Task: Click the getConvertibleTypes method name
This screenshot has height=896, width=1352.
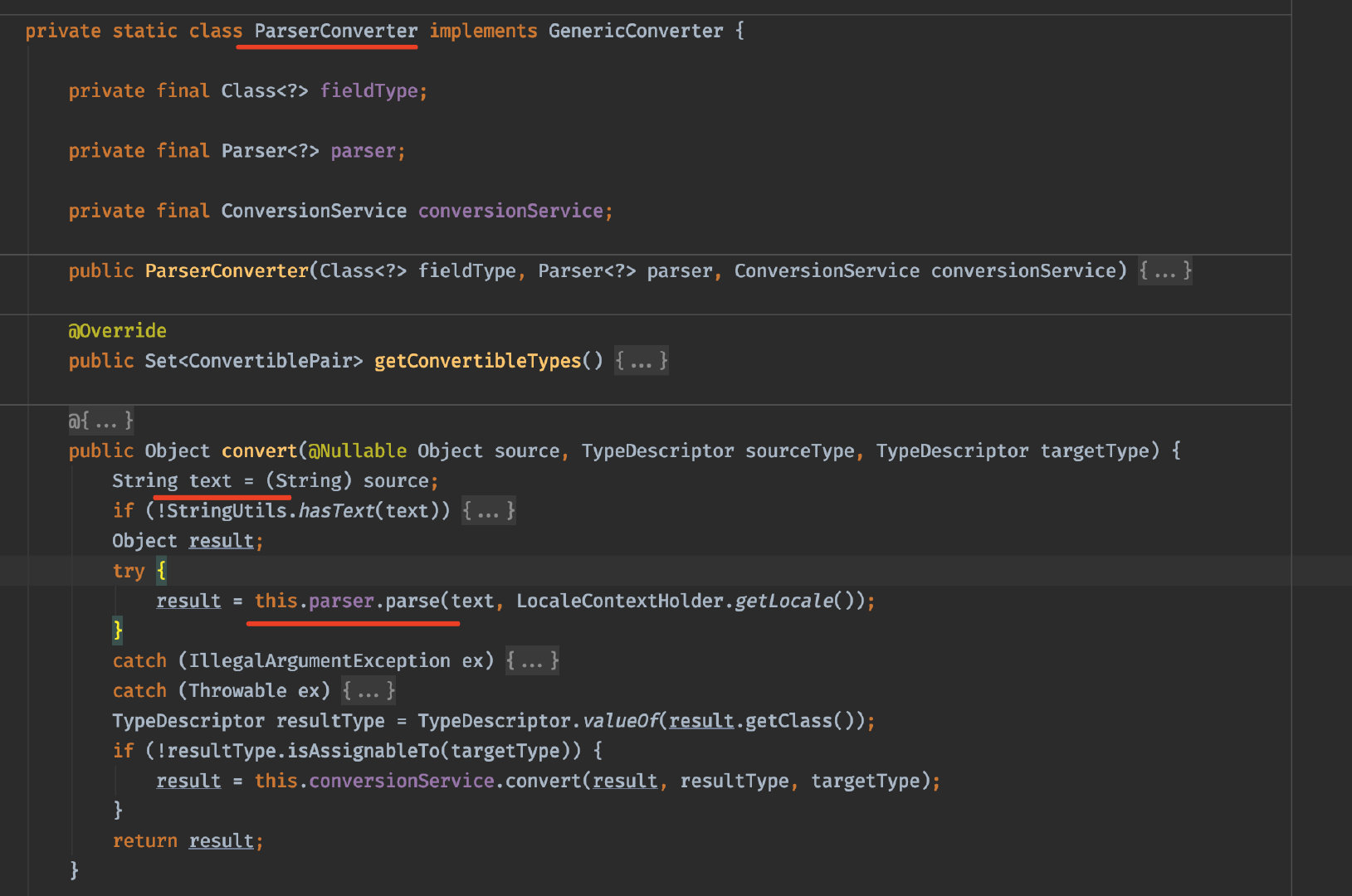Action: (x=477, y=361)
